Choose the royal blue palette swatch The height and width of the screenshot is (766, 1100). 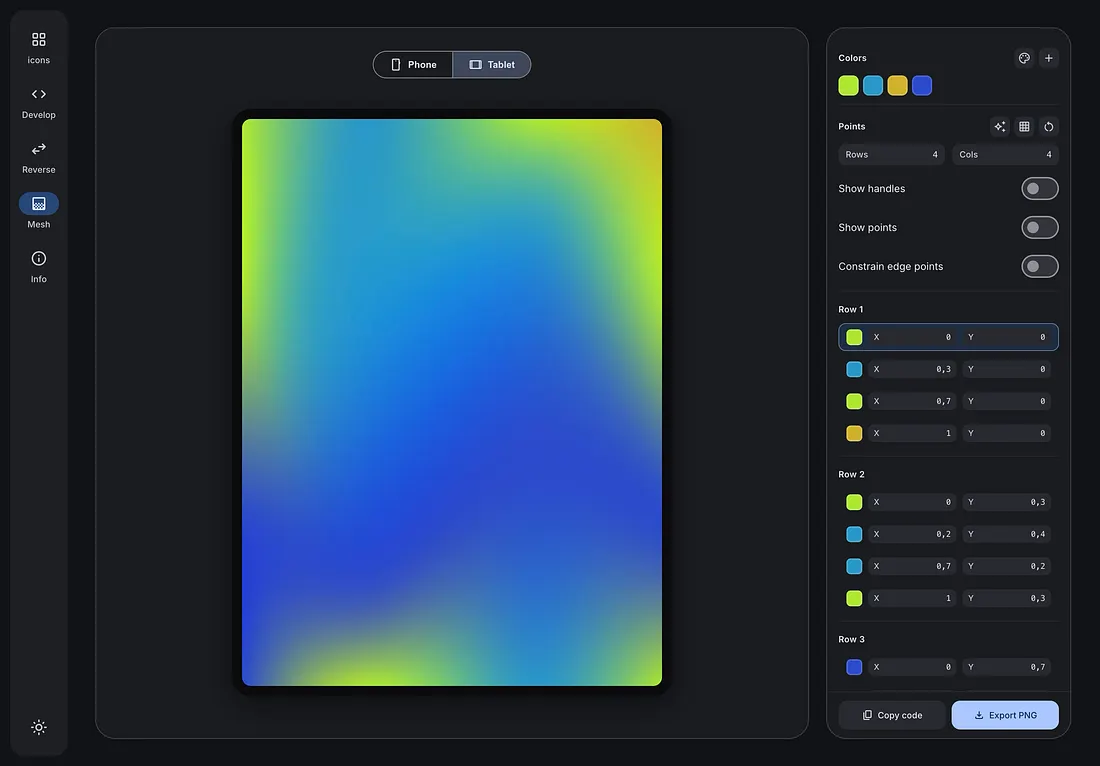tap(923, 86)
